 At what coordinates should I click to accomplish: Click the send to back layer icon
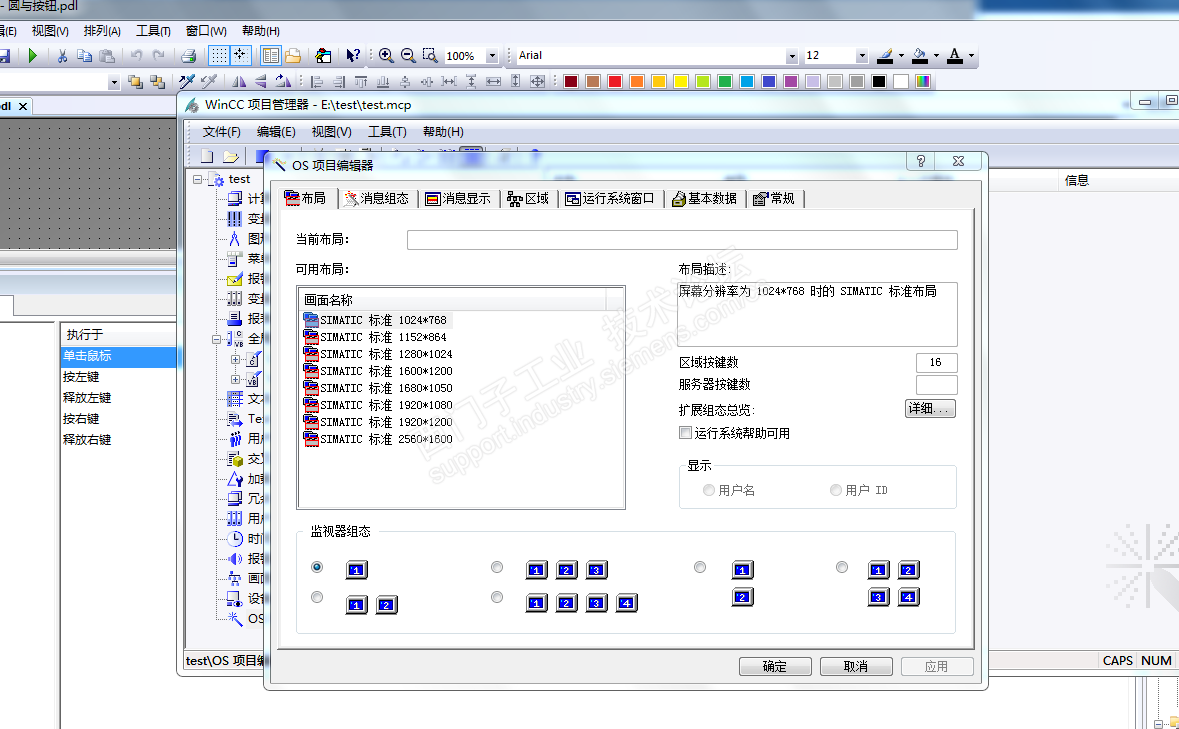coord(157,81)
